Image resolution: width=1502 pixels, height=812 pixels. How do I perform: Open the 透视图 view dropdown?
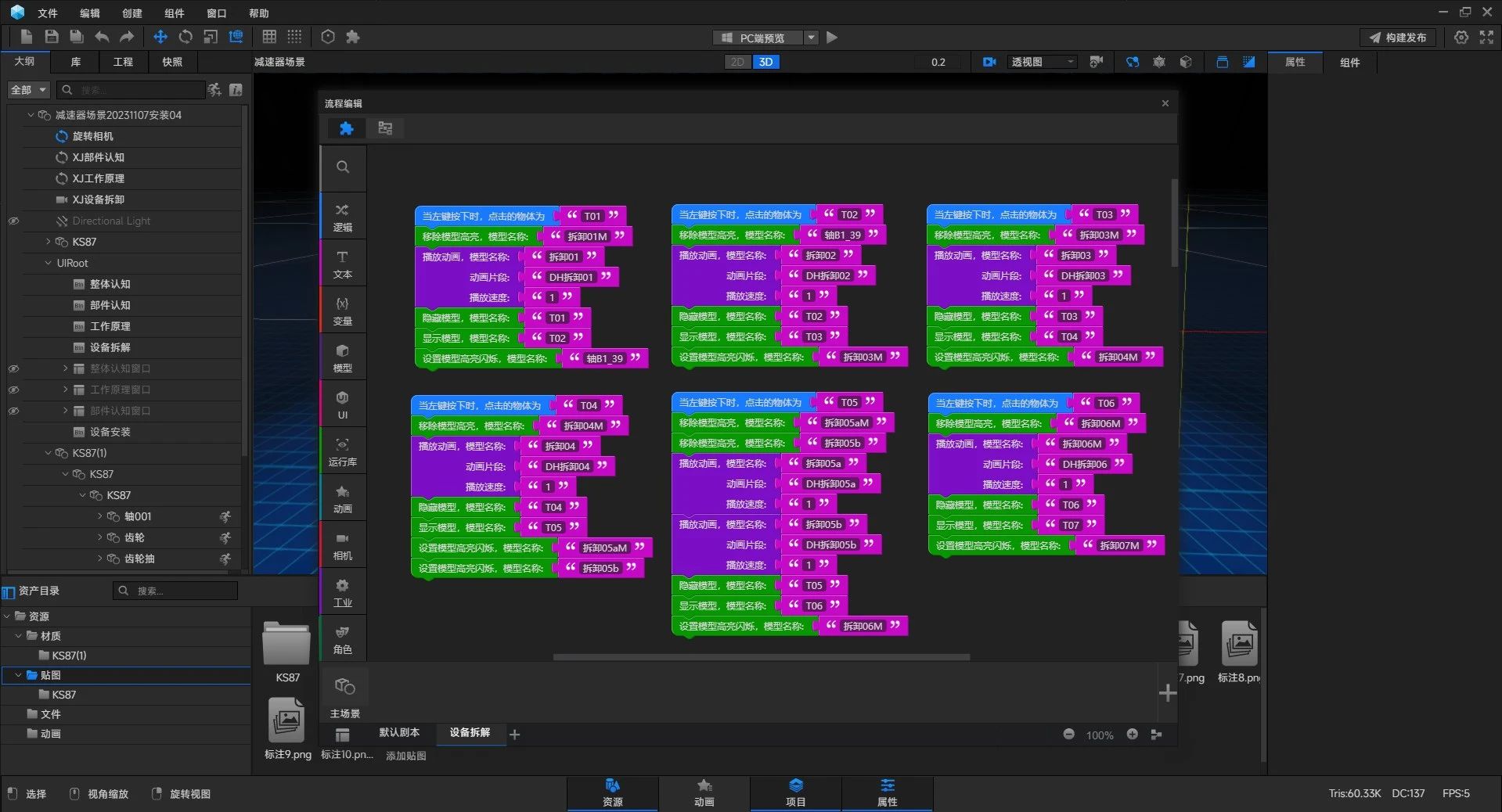pyautogui.click(x=1043, y=62)
